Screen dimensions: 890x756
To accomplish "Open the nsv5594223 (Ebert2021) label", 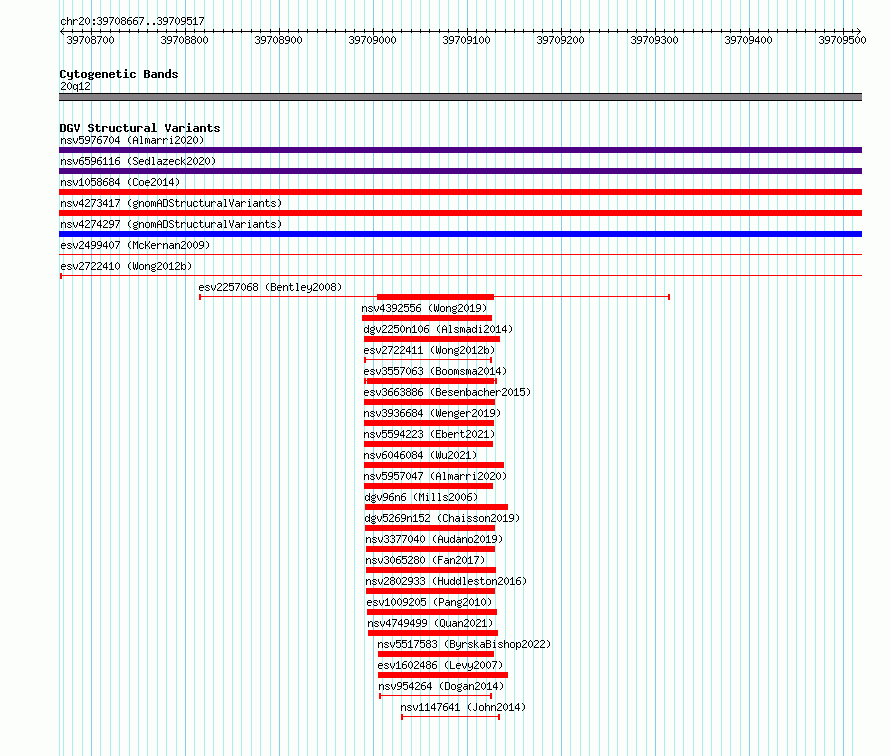I will tap(429, 434).
